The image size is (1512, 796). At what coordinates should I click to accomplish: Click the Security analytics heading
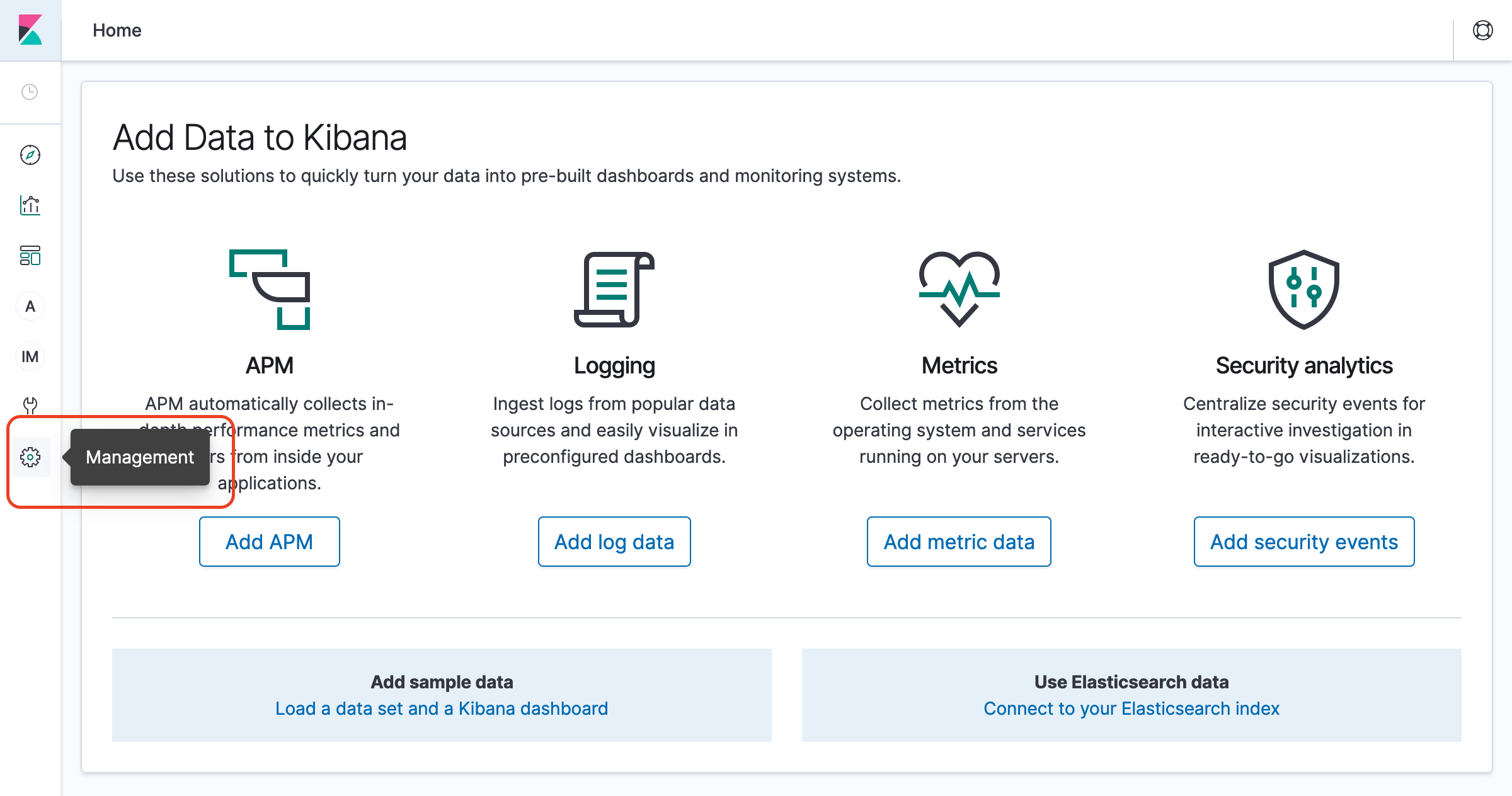pyautogui.click(x=1304, y=365)
